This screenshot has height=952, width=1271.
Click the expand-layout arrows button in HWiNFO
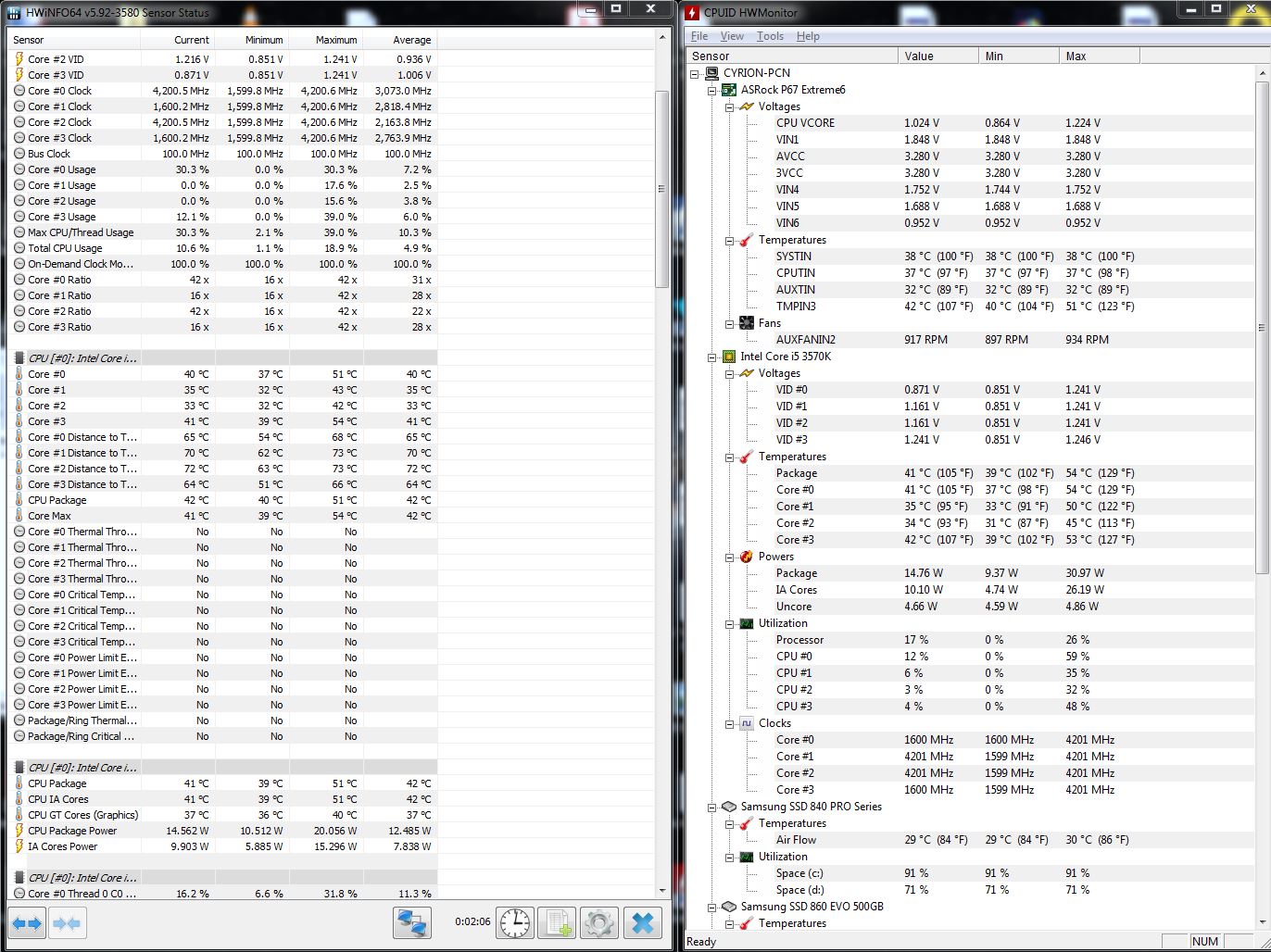pyautogui.click(x=27, y=923)
